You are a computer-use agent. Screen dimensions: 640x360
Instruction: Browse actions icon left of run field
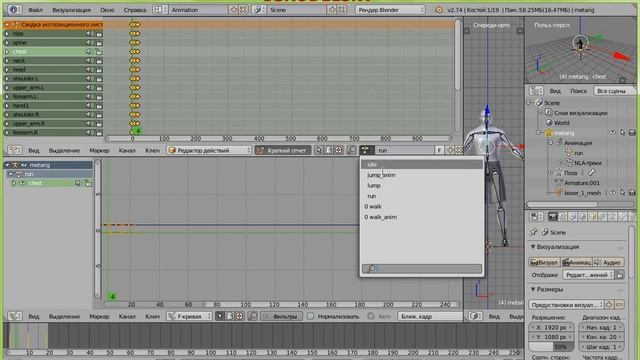coord(367,150)
